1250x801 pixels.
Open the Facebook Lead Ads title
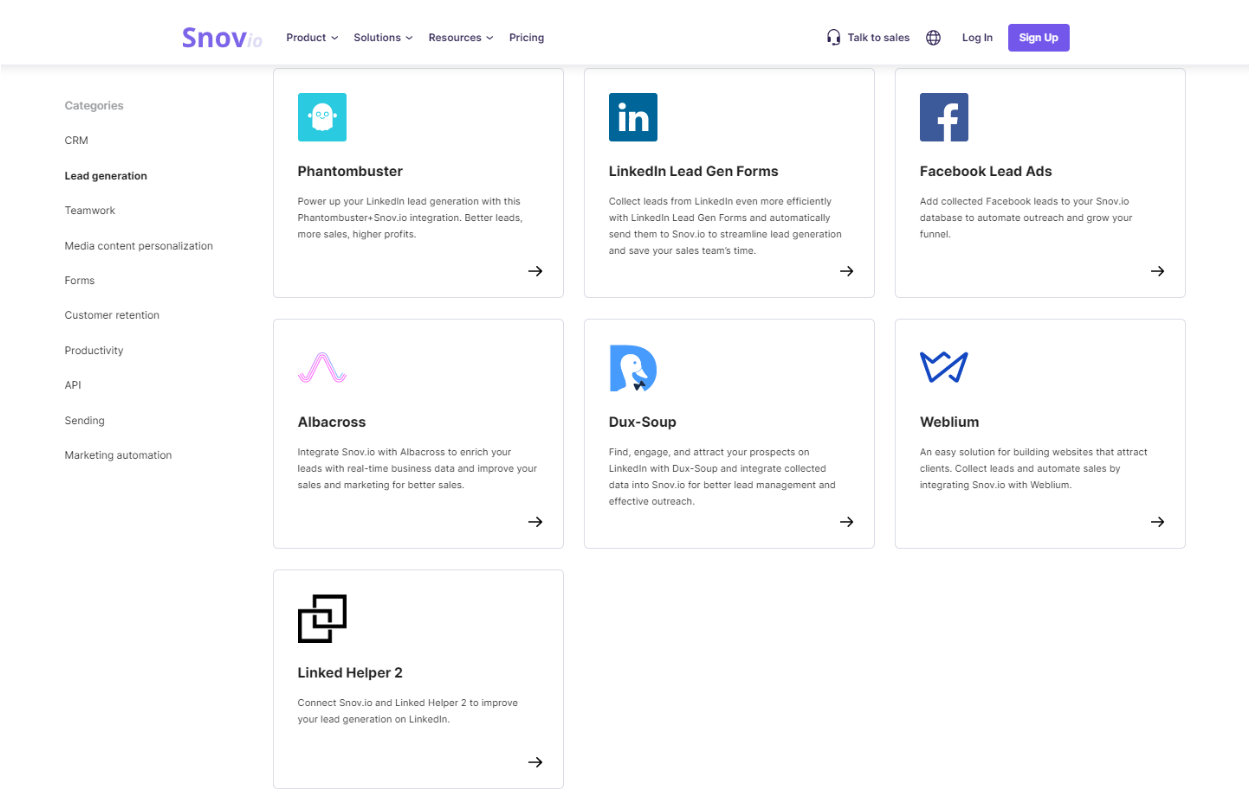tap(986, 171)
